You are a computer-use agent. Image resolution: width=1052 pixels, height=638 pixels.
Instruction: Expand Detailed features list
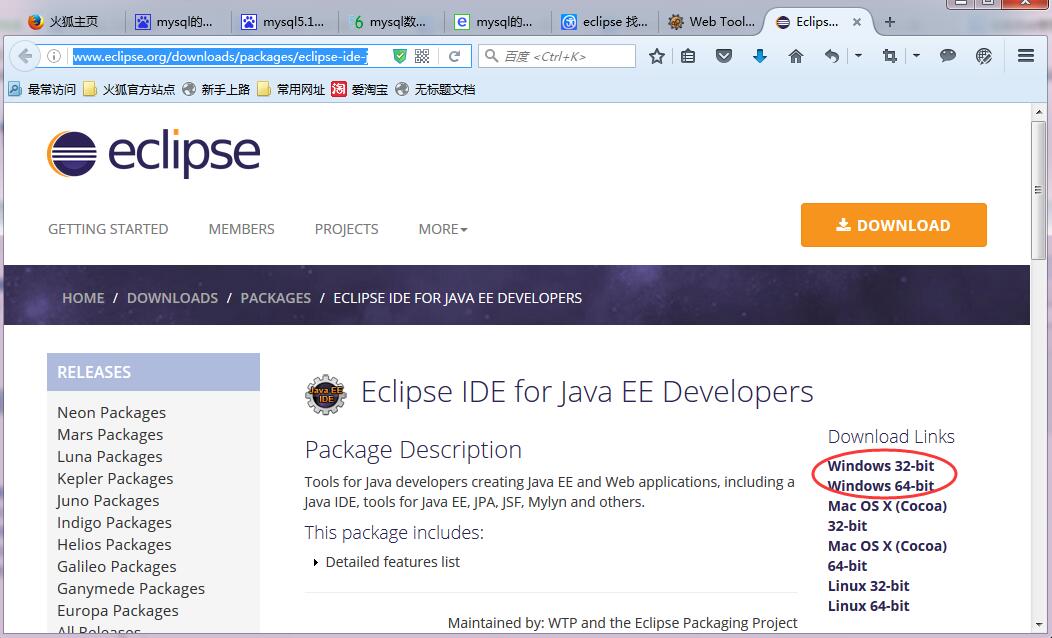[386, 562]
